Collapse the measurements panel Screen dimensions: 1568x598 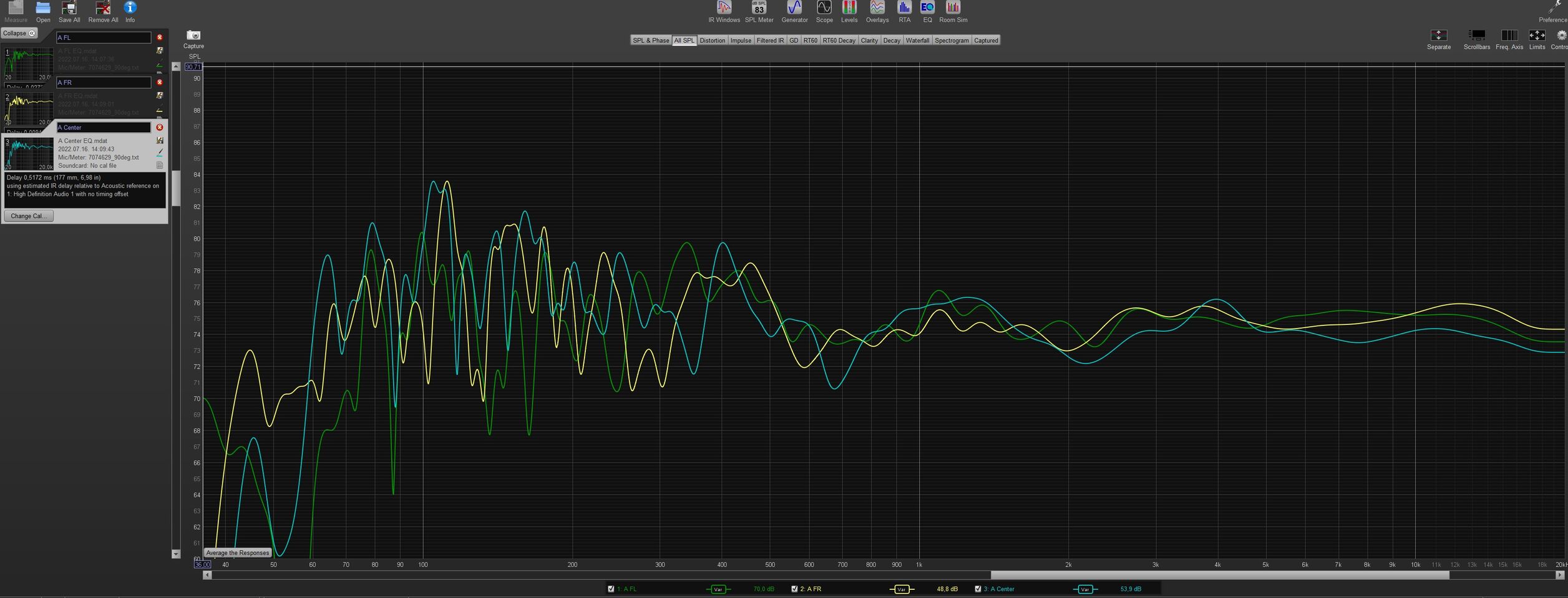[19, 33]
